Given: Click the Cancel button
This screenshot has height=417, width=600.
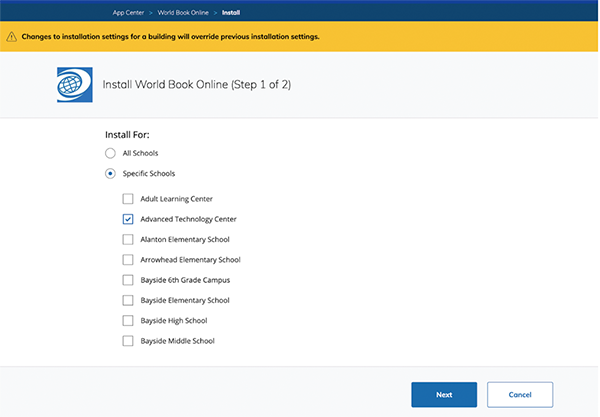Looking at the screenshot, I should 520,394.
